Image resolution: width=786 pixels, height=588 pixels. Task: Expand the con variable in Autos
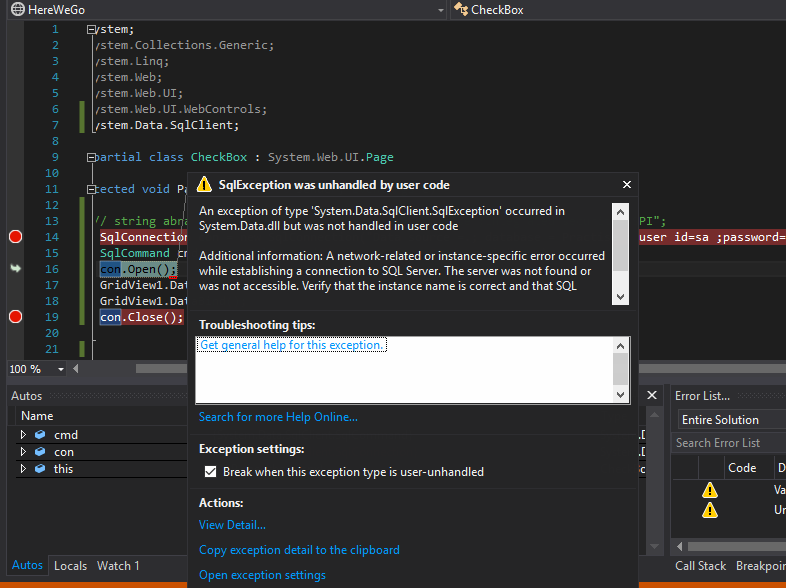coord(23,452)
